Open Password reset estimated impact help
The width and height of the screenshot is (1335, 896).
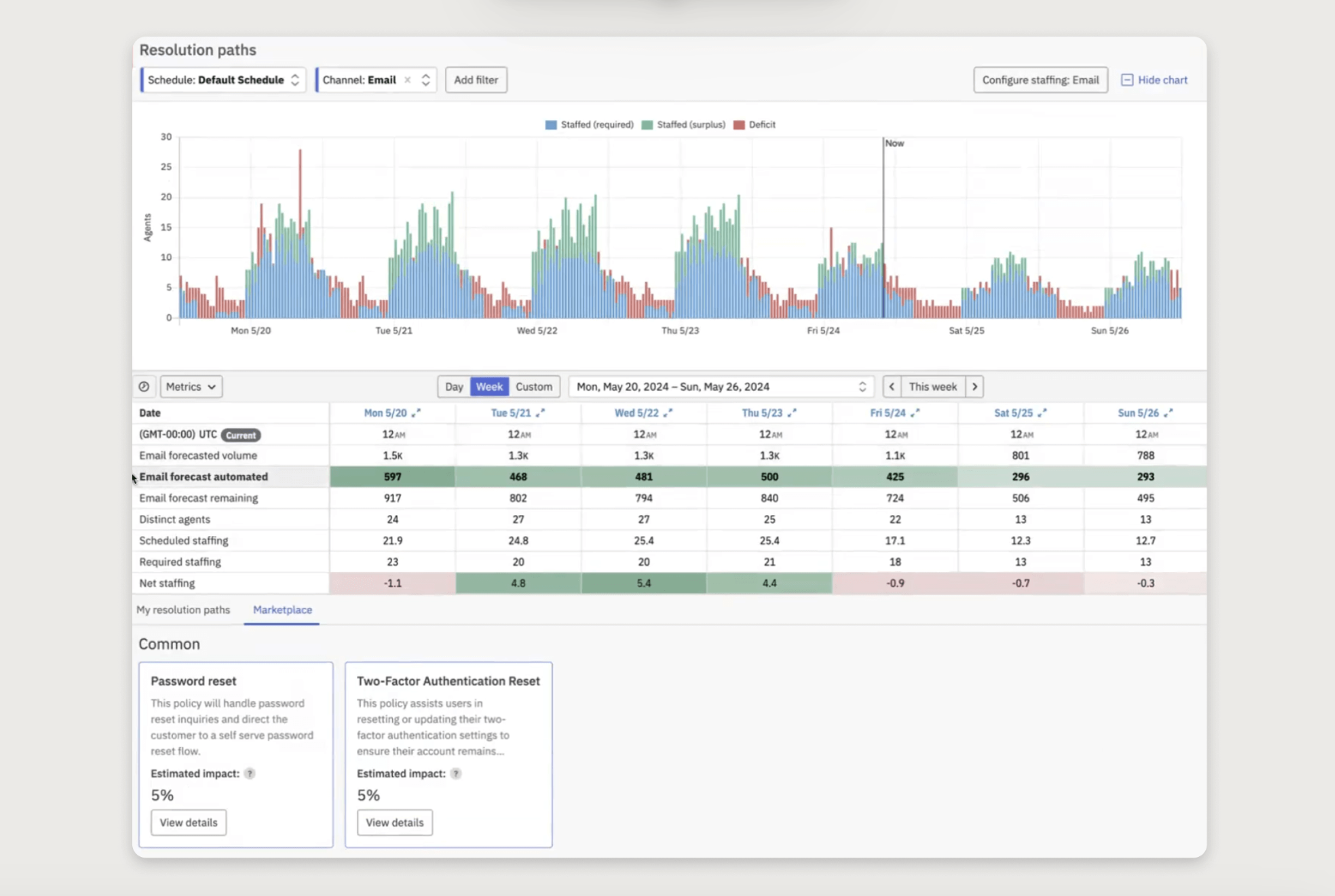[250, 774]
